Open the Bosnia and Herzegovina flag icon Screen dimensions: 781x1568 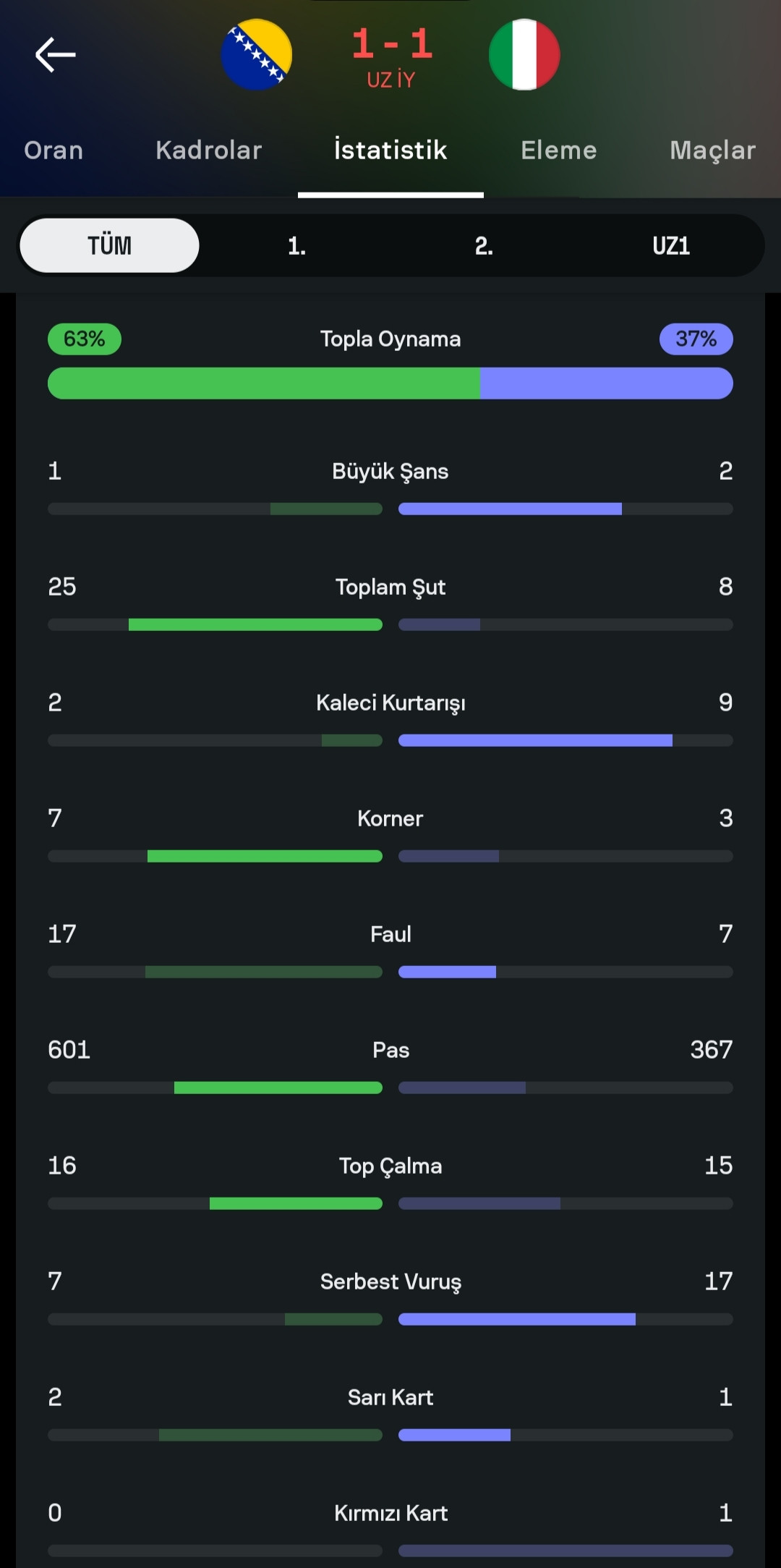pos(257,55)
